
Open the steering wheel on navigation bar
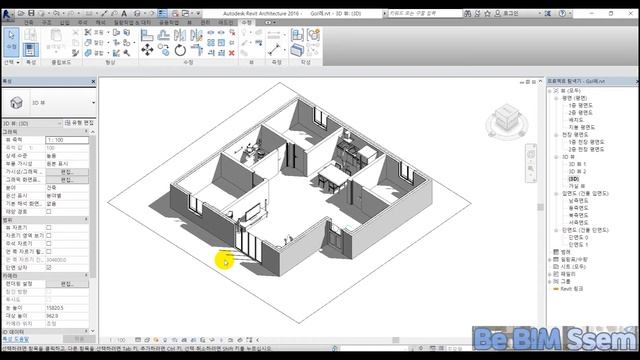pyautogui.click(x=531, y=154)
